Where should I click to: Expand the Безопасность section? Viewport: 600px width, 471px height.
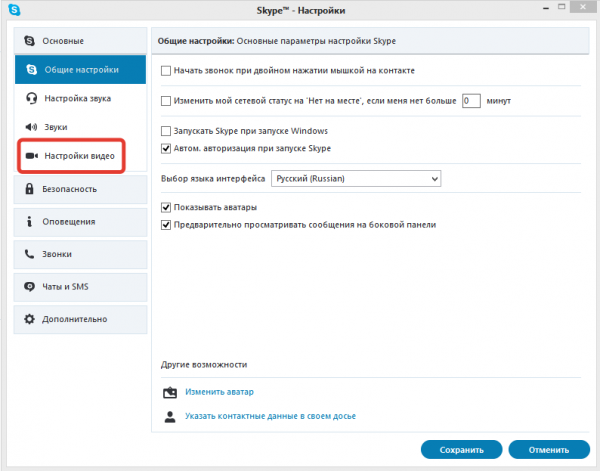(80, 189)
